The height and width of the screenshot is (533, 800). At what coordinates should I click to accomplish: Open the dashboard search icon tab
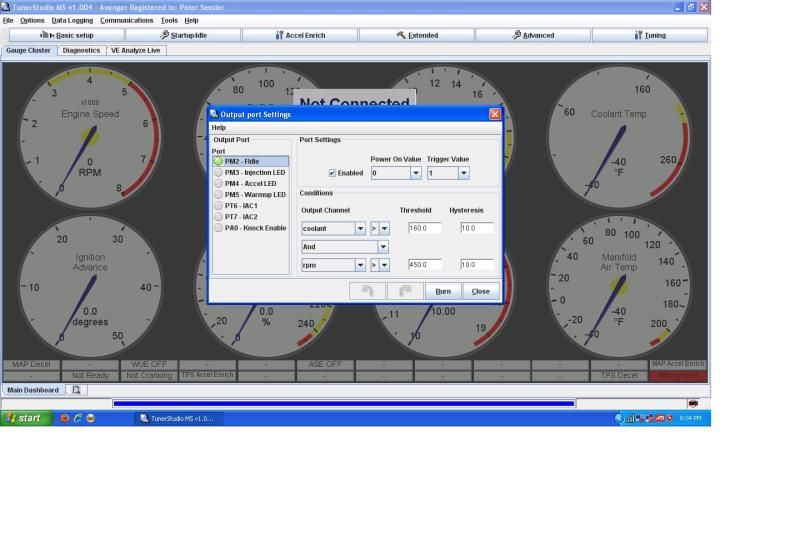(x=75, y=390)
